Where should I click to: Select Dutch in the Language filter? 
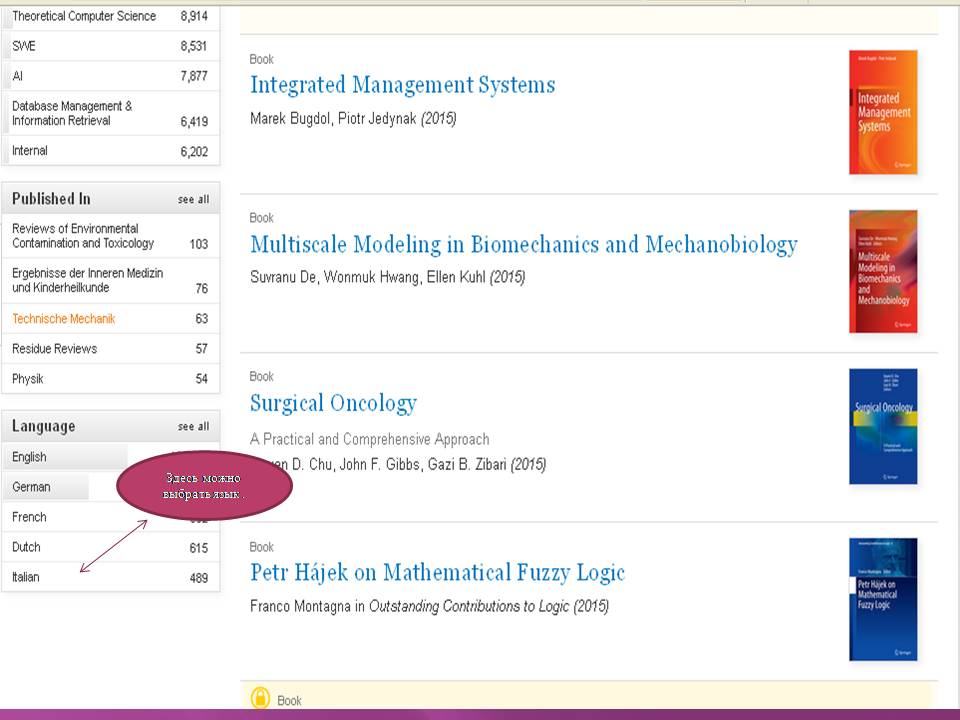tap(26, 547)
